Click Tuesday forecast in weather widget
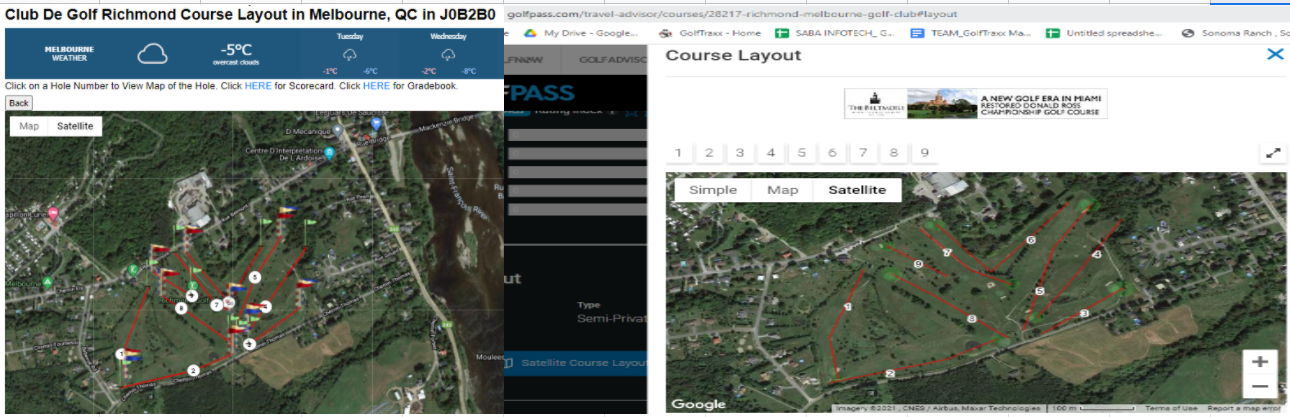This screenshot has width=1290, height=417. [349, 53]
